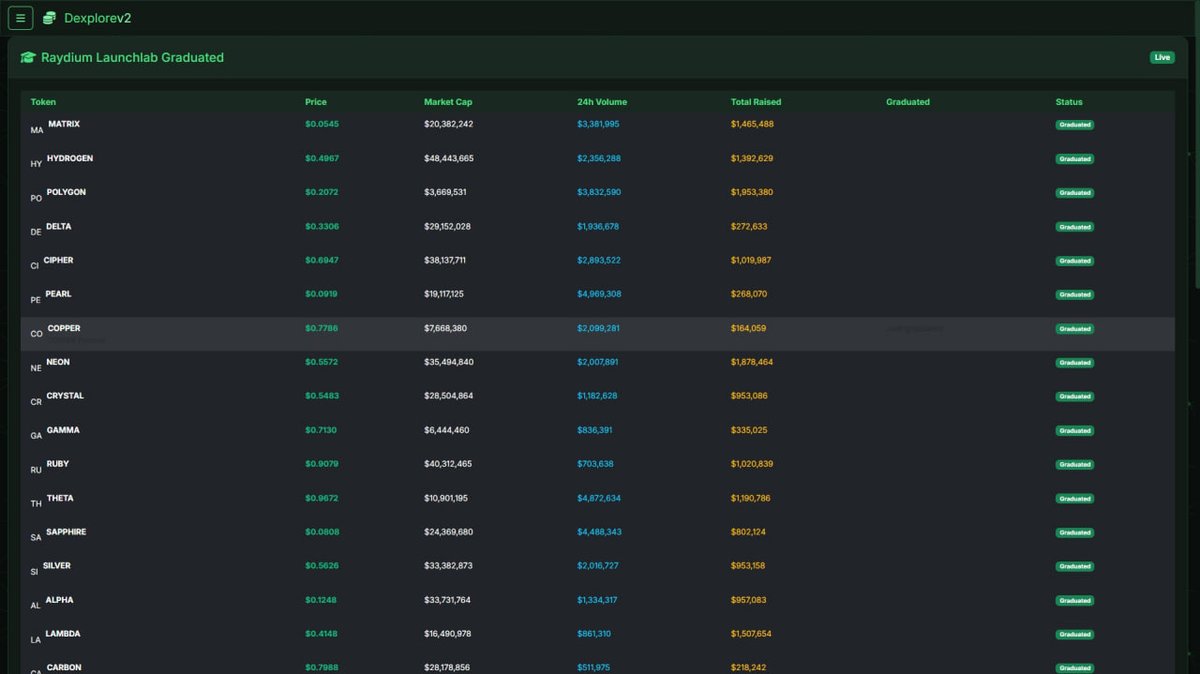Click SAPPHIRE price $0.0808
This screenshot has width=1200, height=674.
coord(322,532)
